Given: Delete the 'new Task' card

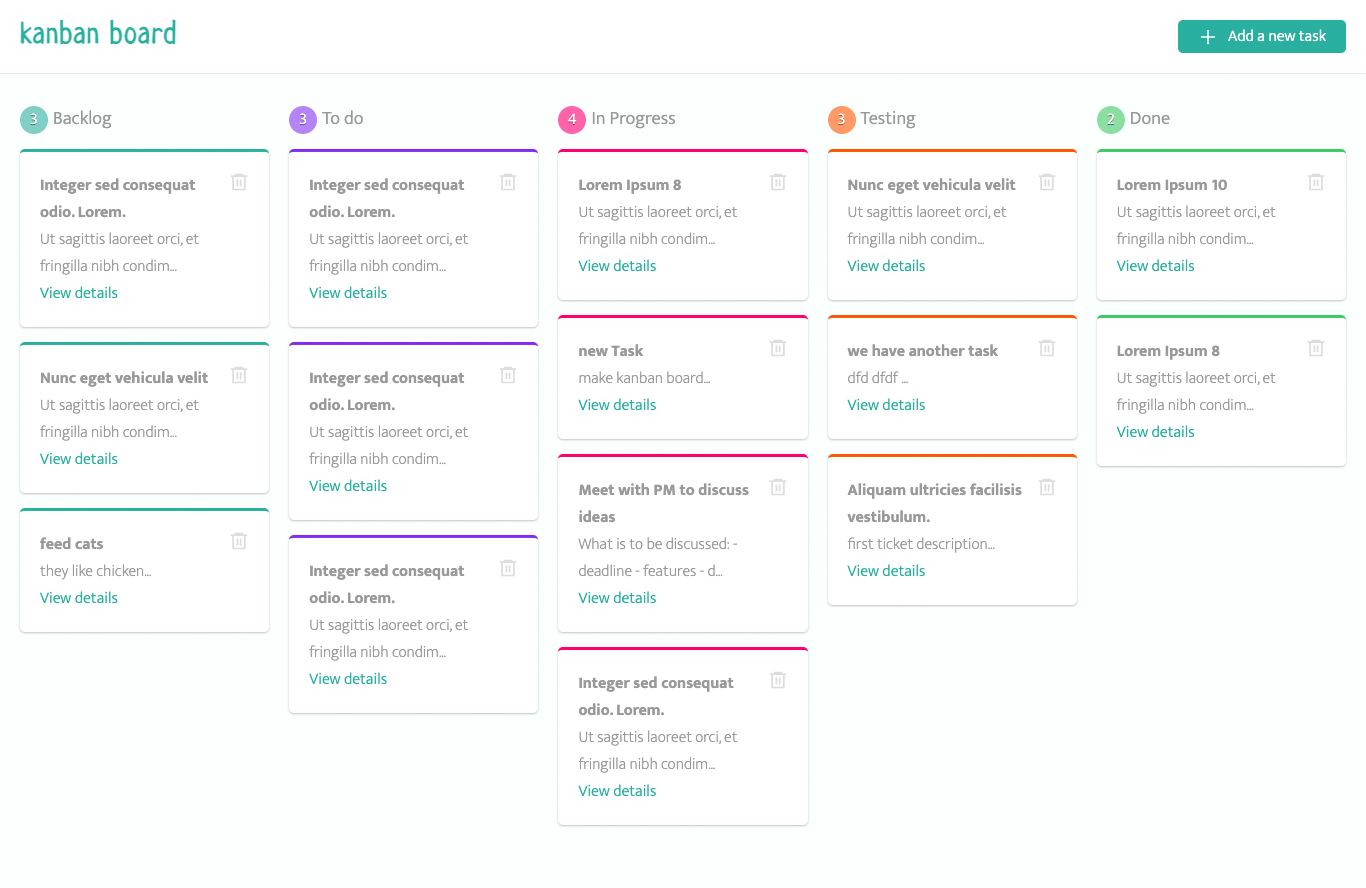Looking at the screenshot, I should pos(778,348).
